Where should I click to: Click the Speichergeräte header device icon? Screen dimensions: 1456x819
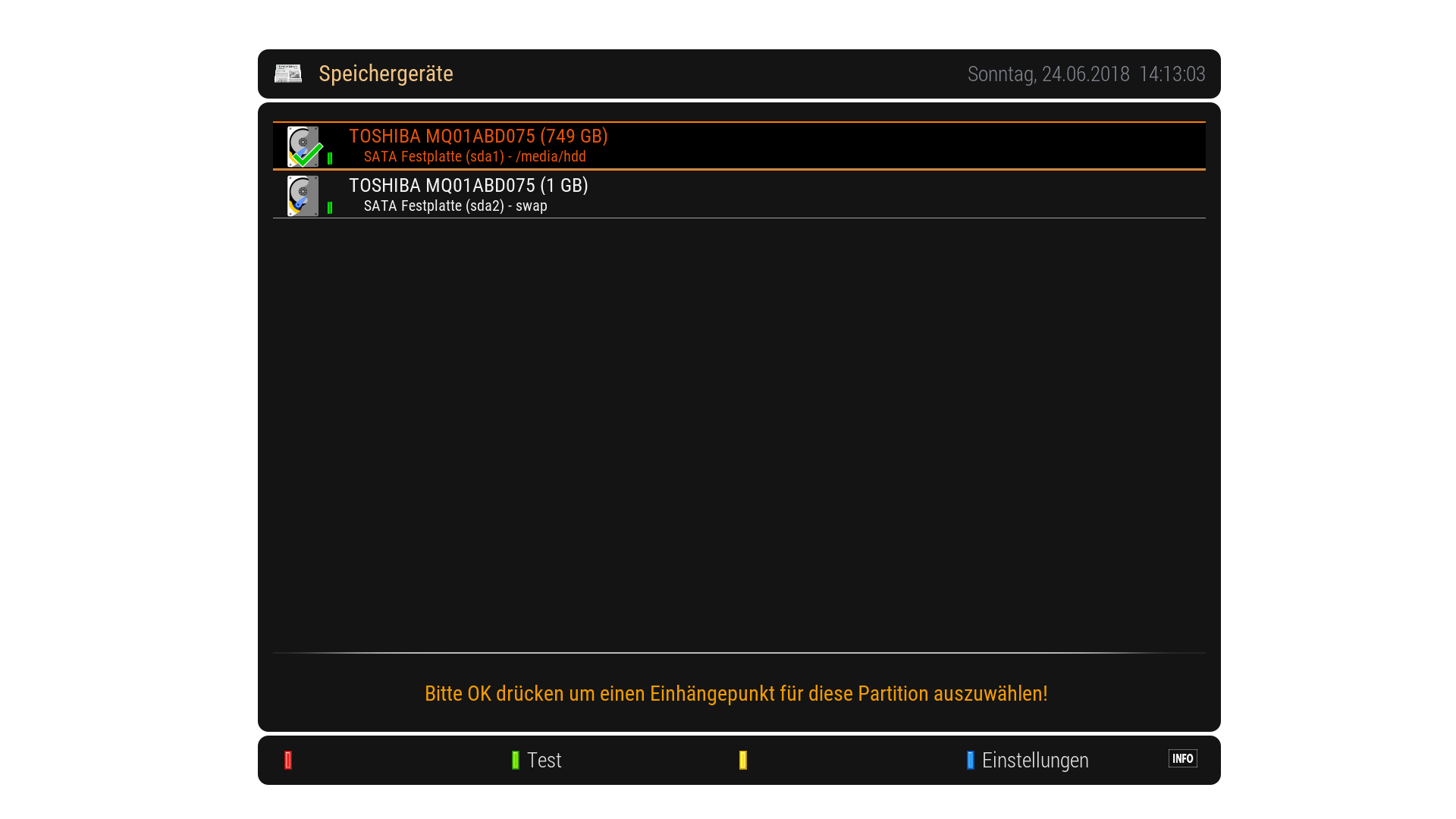point(288,74)
